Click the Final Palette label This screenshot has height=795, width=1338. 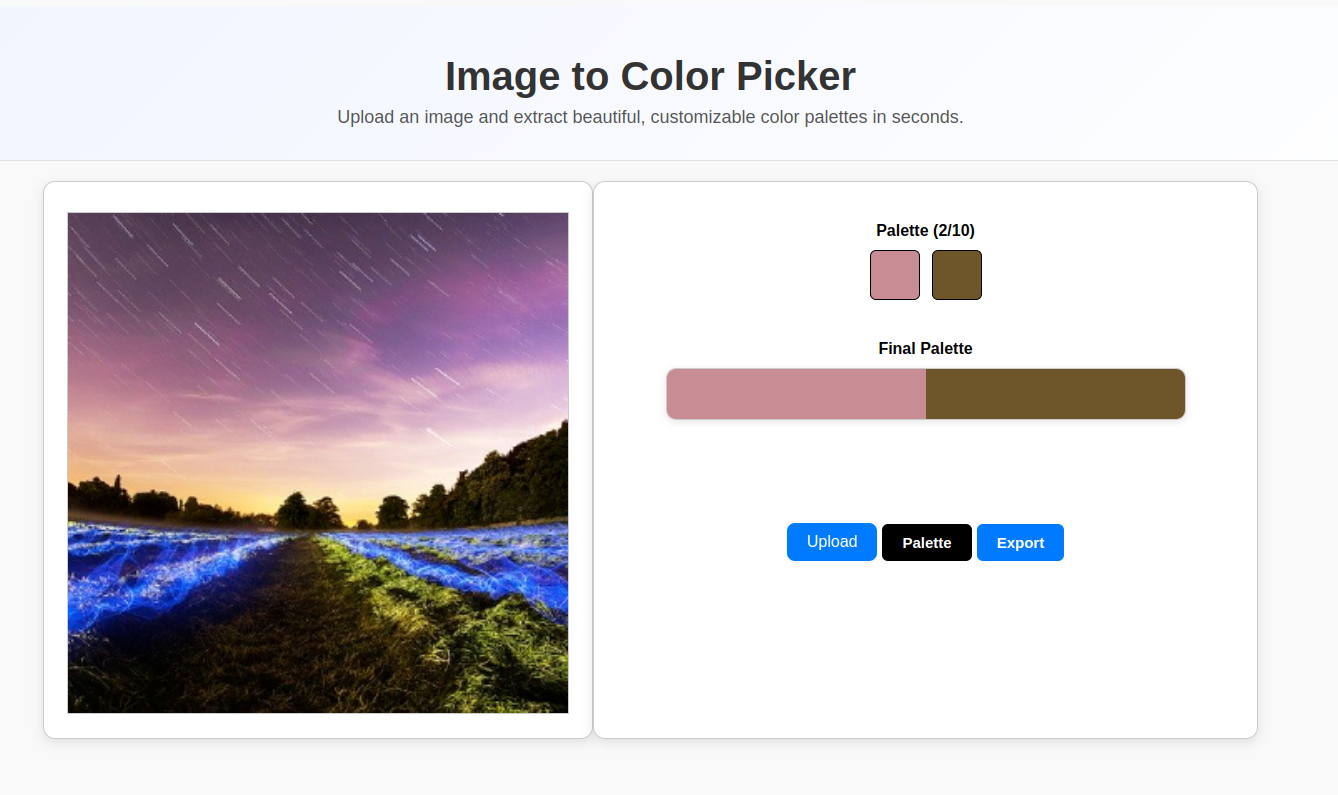point(925,348)
